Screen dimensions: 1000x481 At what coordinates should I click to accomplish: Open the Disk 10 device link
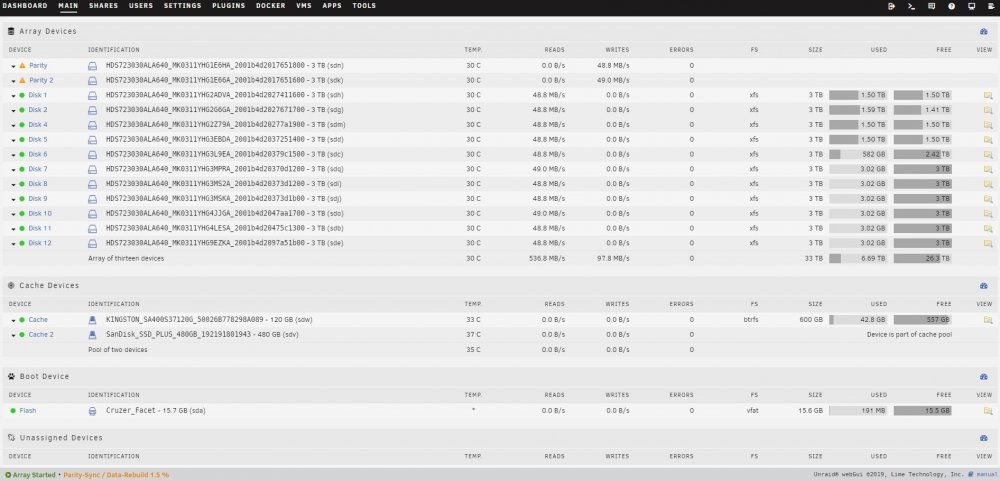coord(40,214)
